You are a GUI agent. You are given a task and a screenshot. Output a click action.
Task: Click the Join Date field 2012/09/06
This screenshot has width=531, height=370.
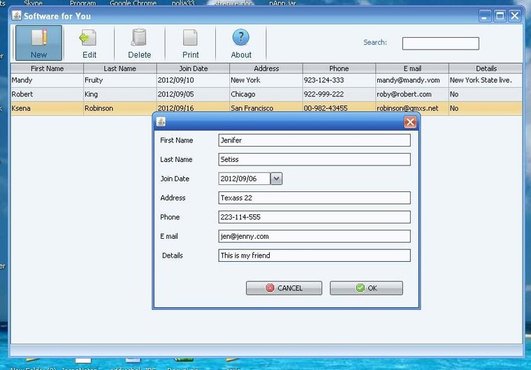244,178
